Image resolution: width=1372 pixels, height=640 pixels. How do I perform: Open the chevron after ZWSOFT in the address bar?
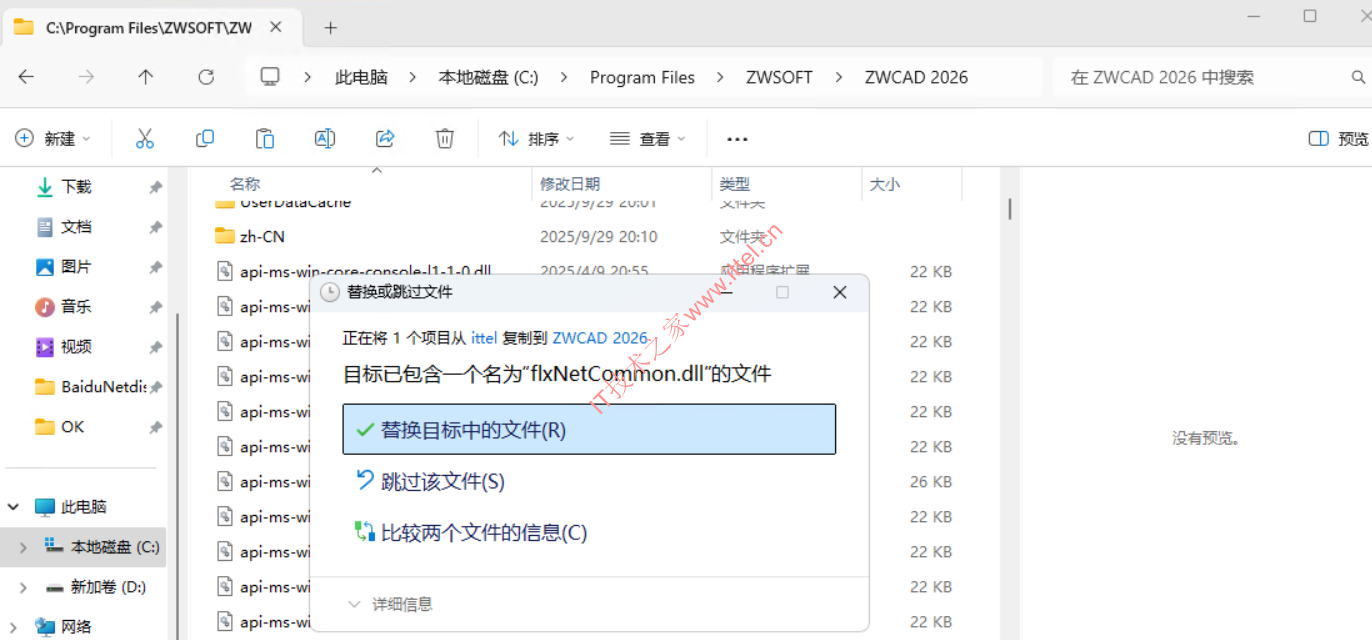pos(838,77)
